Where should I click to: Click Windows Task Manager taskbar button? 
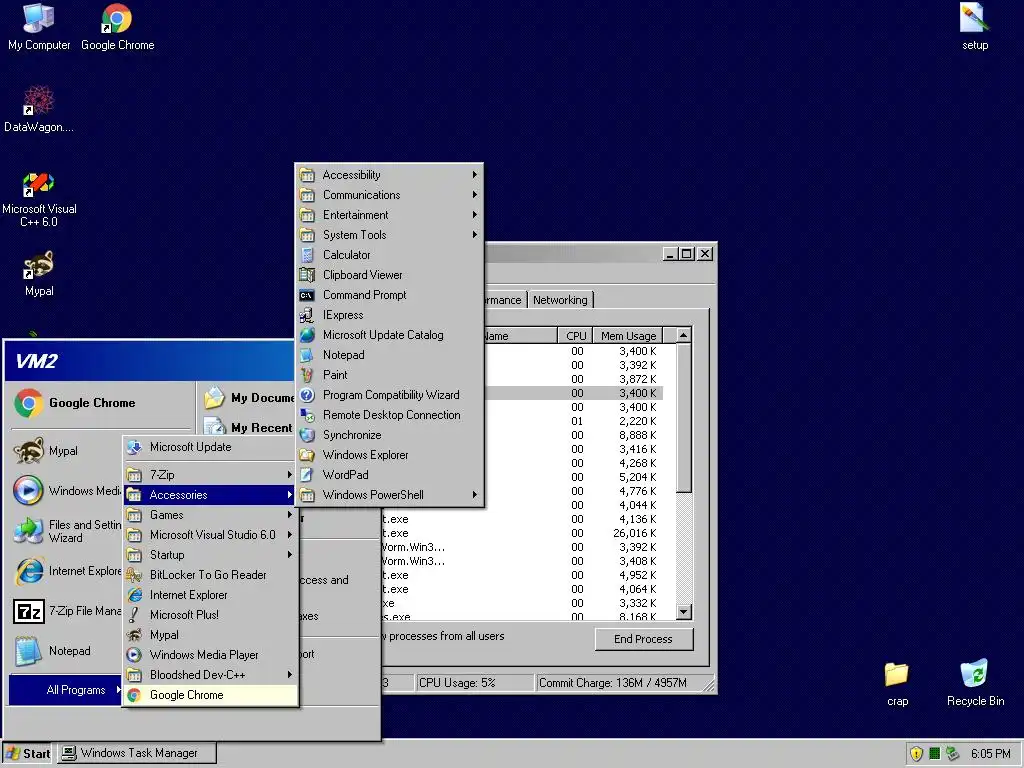(137, 754)
